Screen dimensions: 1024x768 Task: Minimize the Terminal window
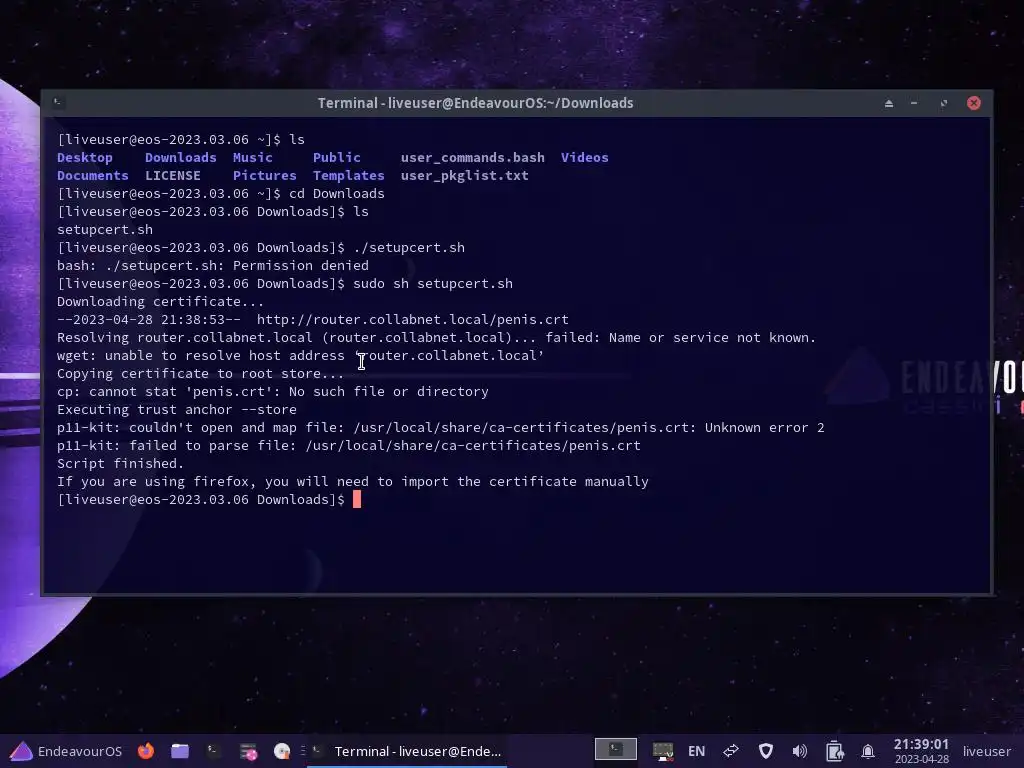(914, 103)
